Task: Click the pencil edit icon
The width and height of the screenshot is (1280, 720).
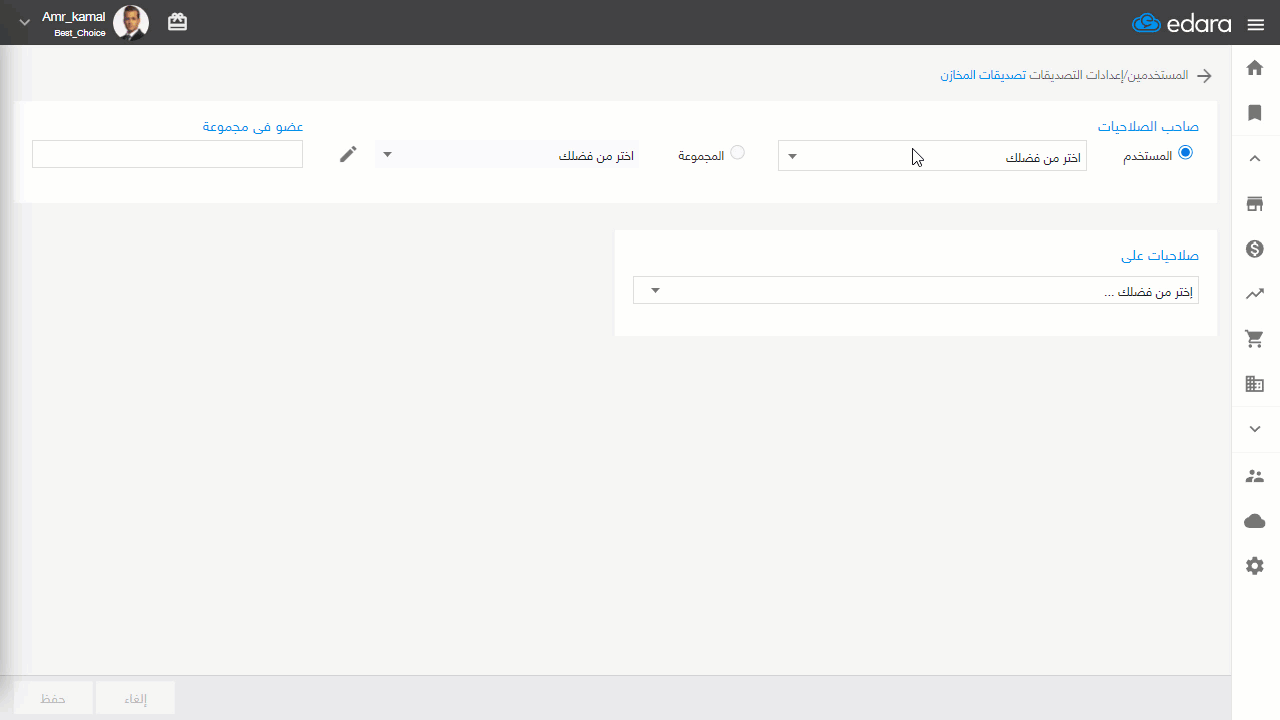Action: point(348,154)
